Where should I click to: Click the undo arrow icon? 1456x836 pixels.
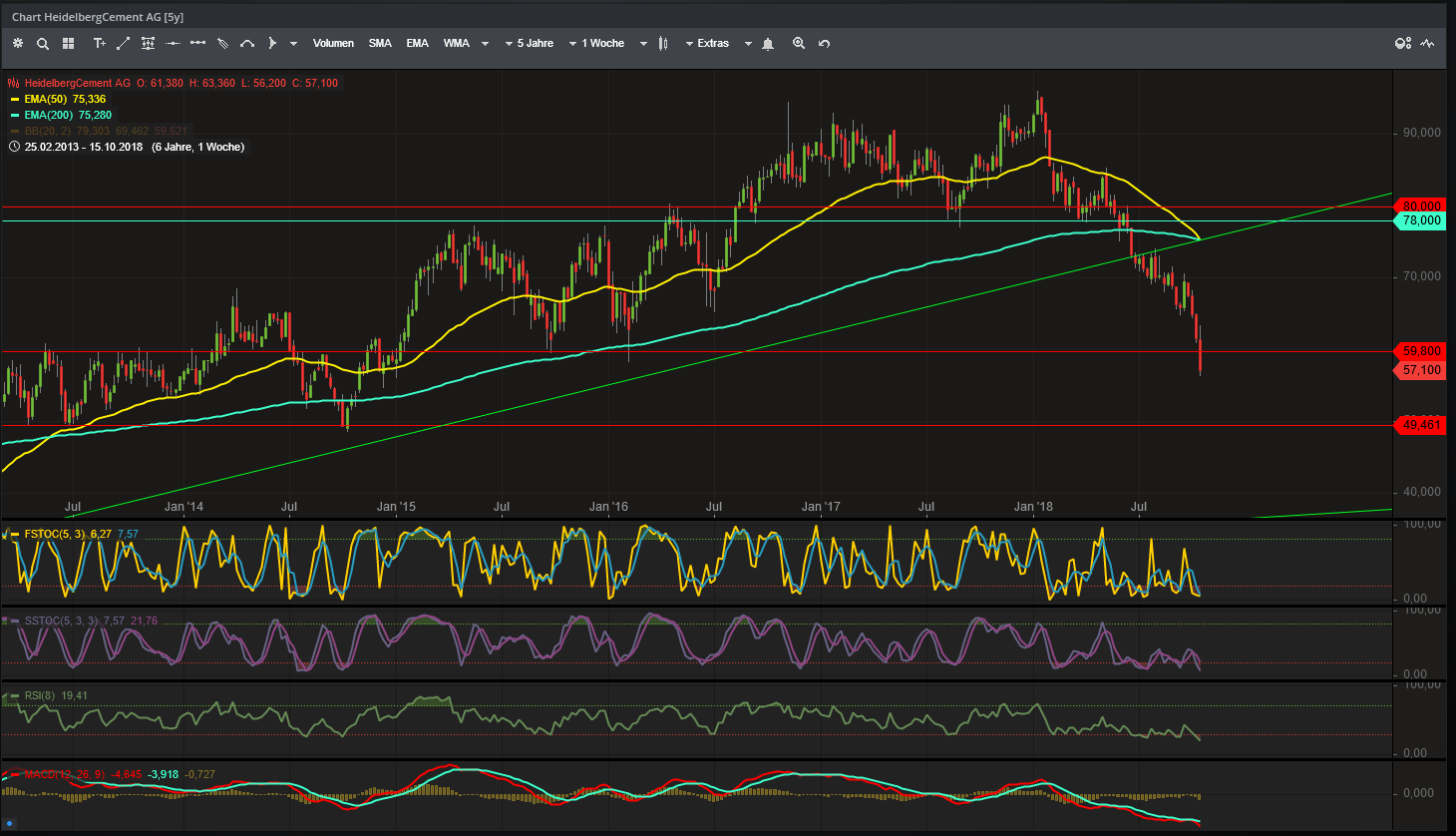823,43
